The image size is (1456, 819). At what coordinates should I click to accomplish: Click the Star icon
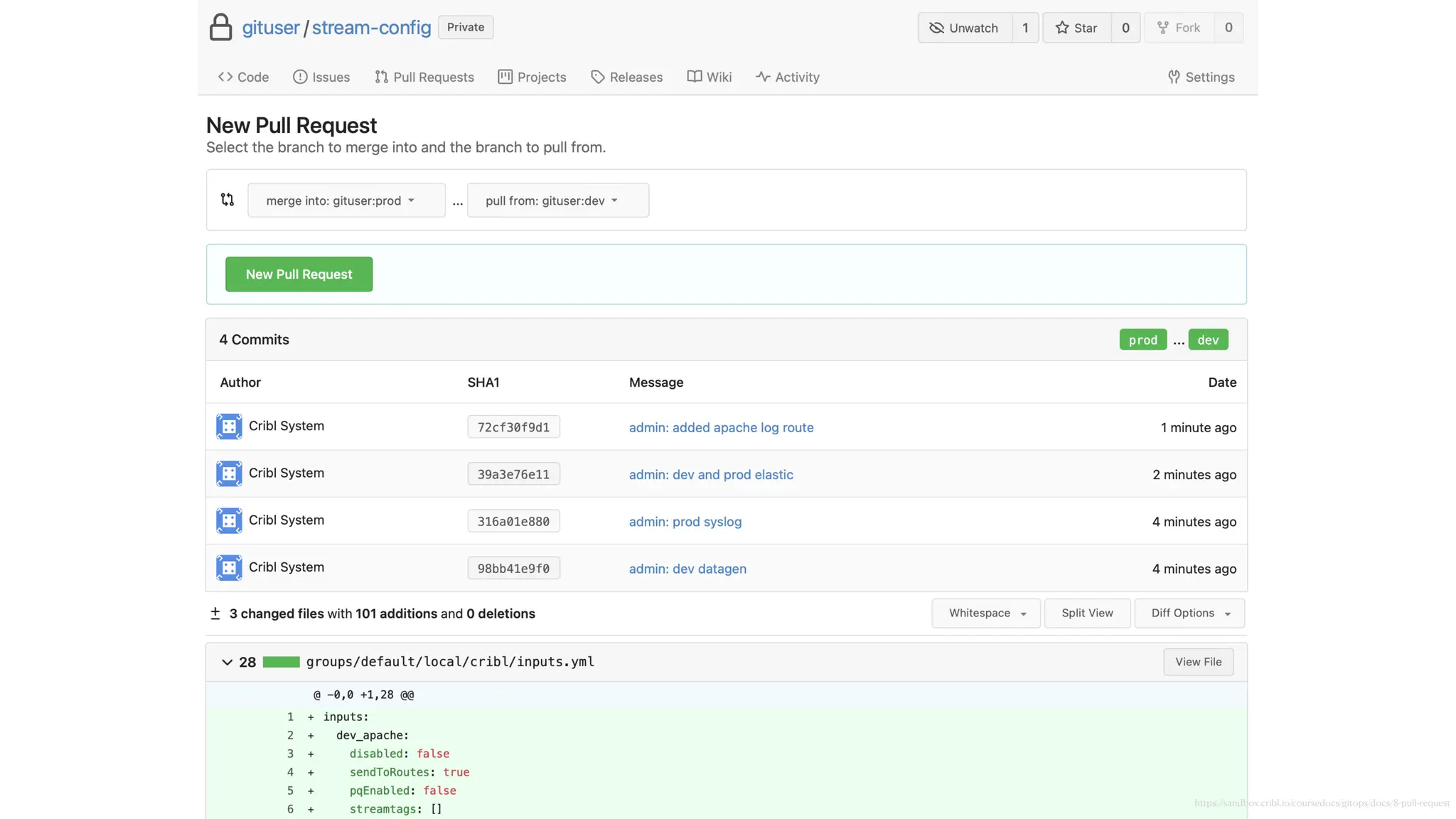pos(1061,28)
